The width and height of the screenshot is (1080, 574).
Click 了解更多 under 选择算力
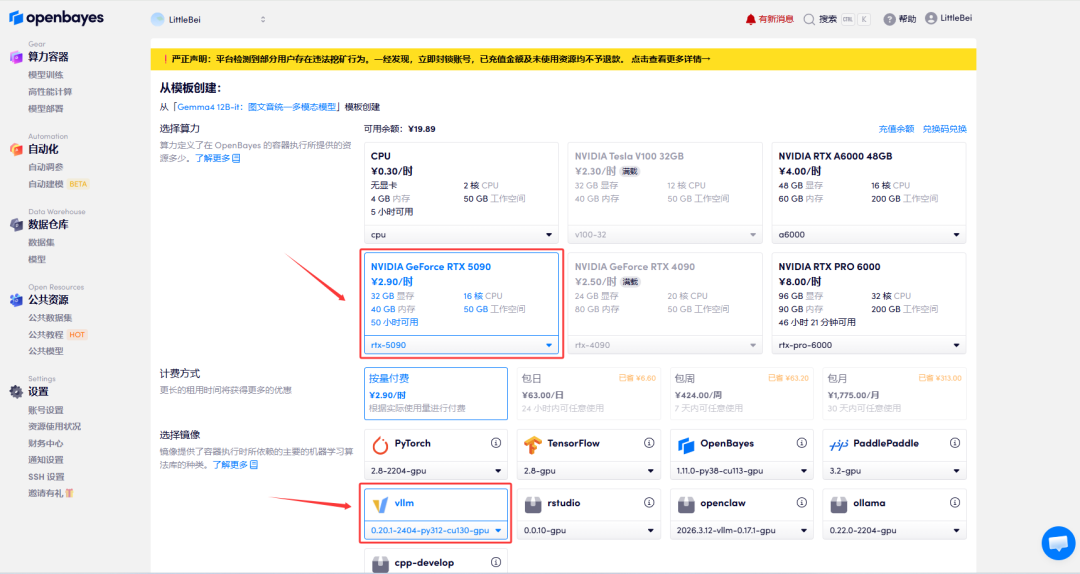(218, 158)
